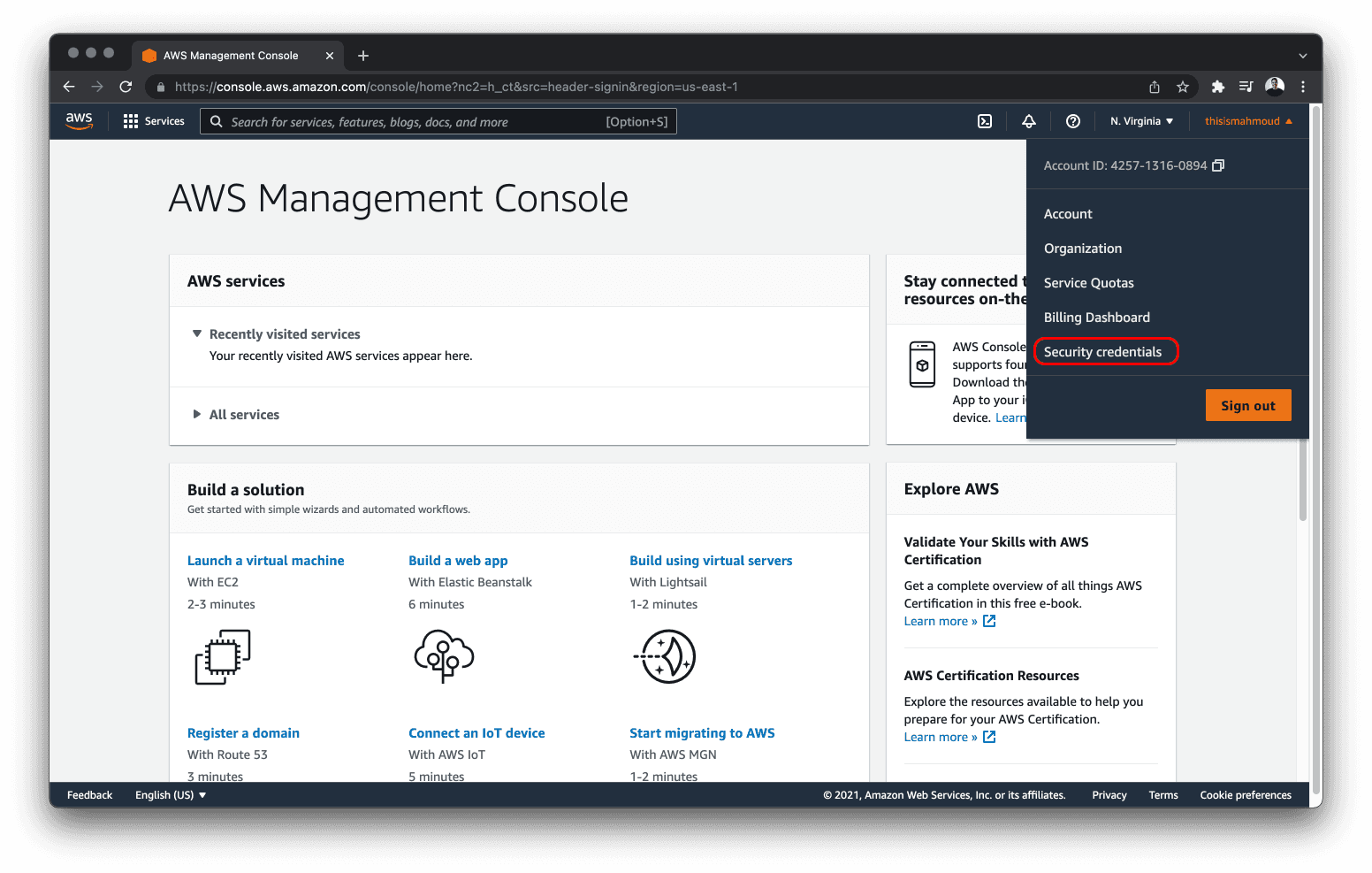Open AWS CloudShell terminal icon

point(984,121)
